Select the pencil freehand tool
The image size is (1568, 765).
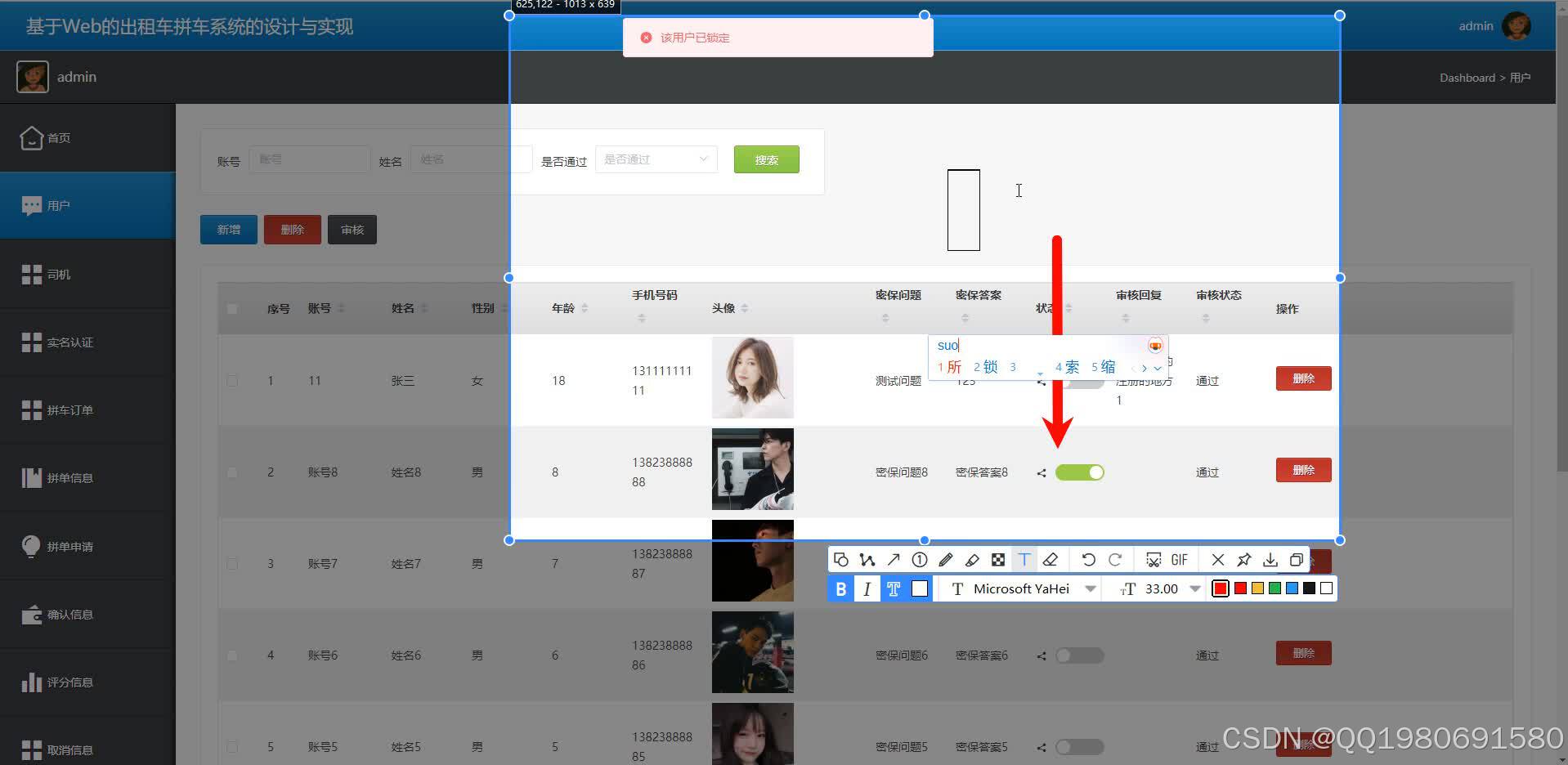pos(946,560)
